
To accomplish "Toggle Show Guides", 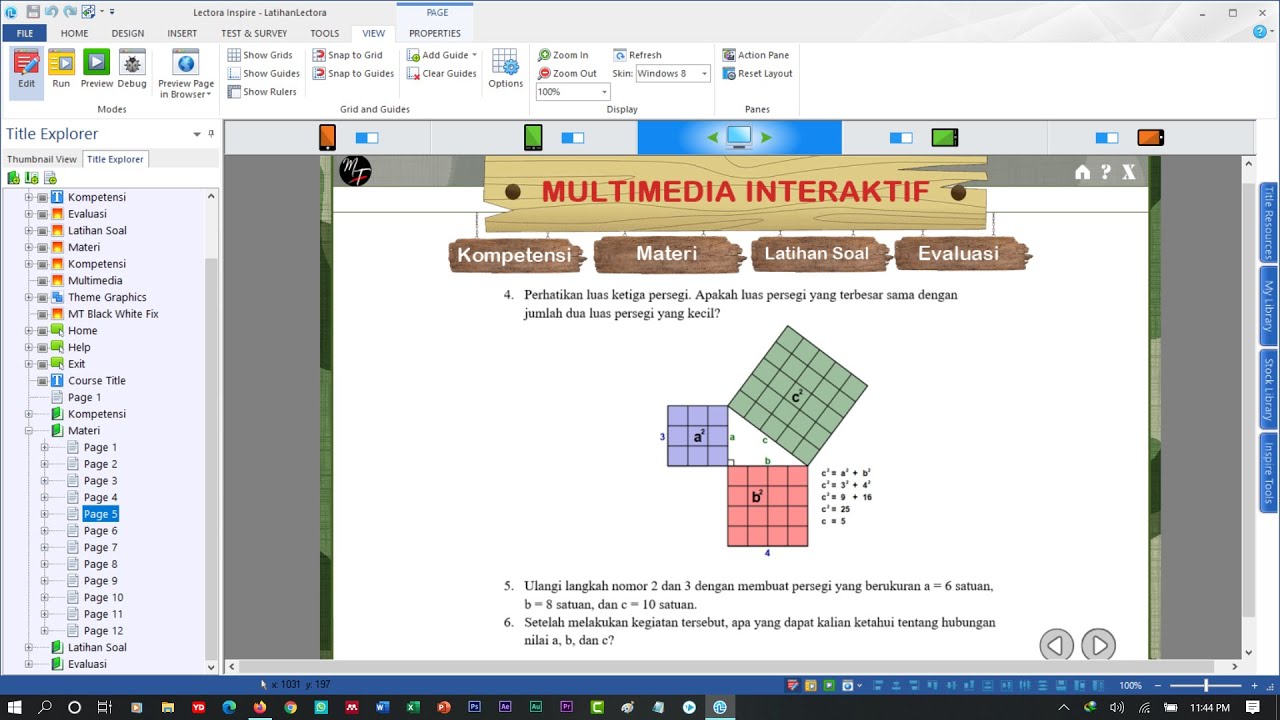I will [x=264, y=73].
